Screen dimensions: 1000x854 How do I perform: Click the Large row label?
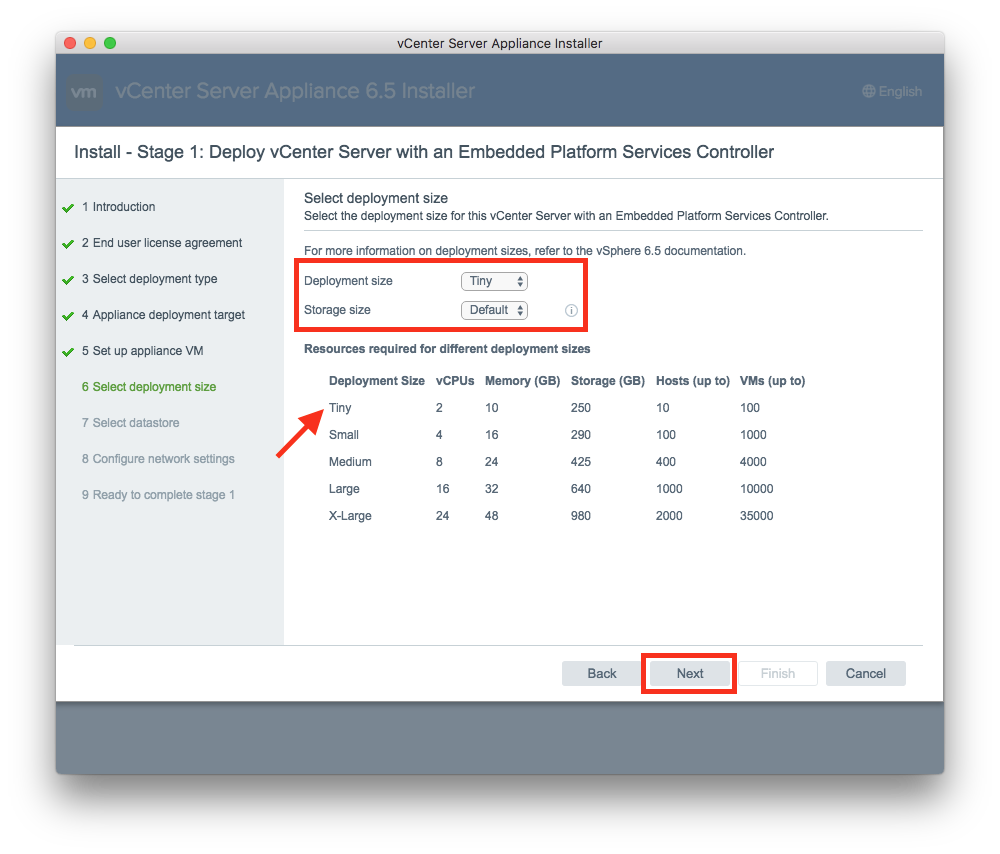(x=344, y=489)
